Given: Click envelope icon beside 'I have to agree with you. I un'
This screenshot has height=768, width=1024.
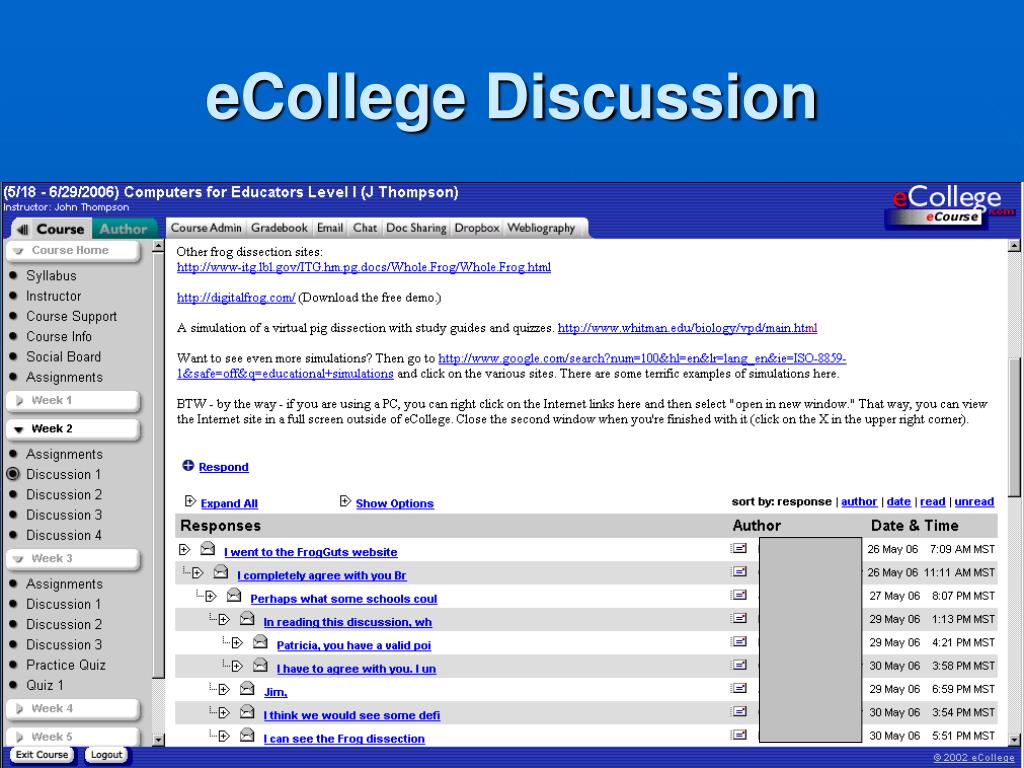Looking at the screenshot, I should pos(260,665).
